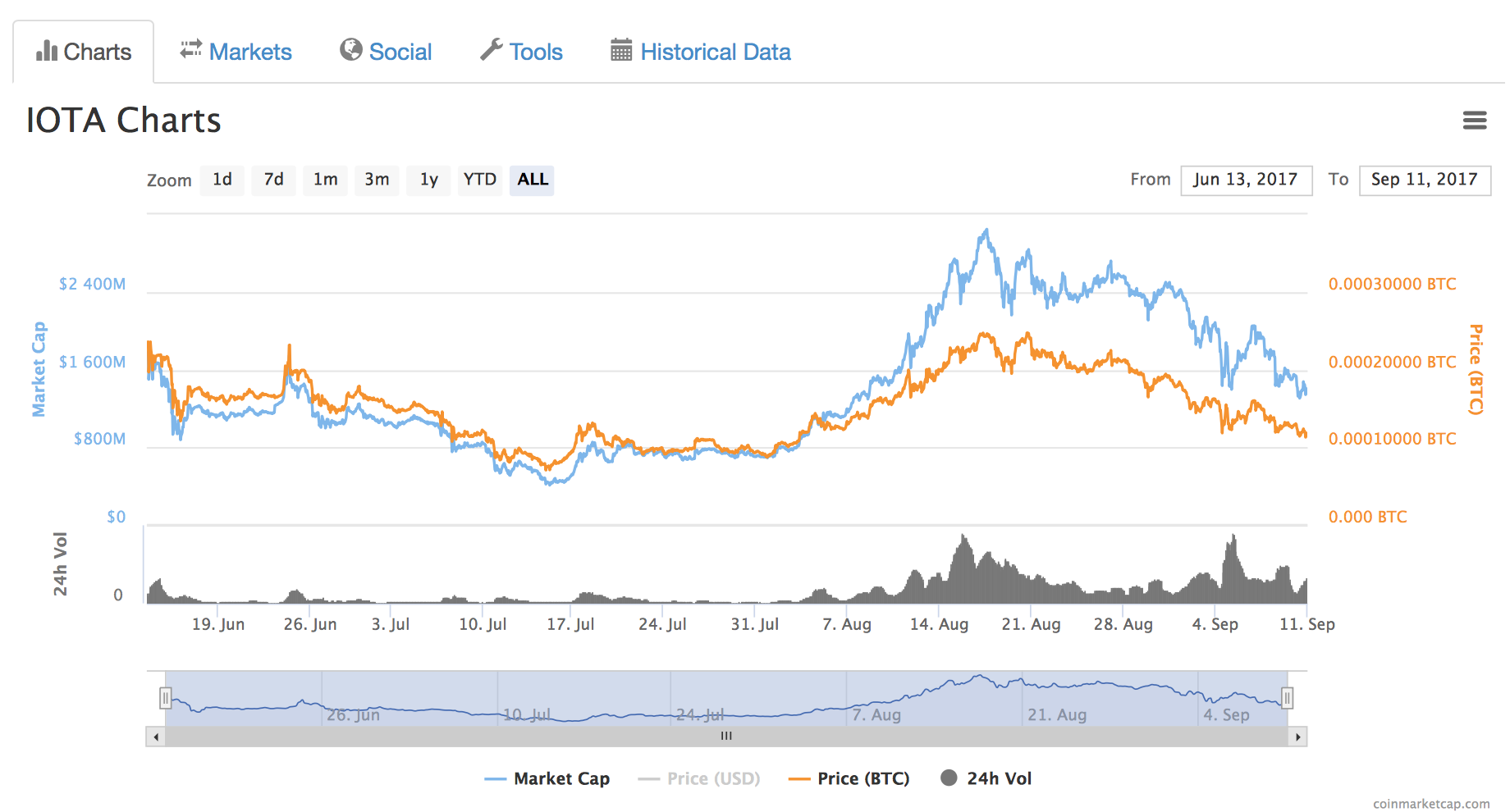The width and height of the screenshot is (1510, 812).
Task: Click the From date field Jun 13, 2017
Action: coord(1246,180)
